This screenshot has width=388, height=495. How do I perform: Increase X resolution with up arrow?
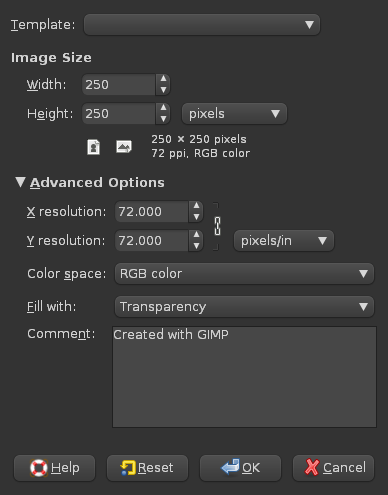pyautogui.click(x=196, y=206)
